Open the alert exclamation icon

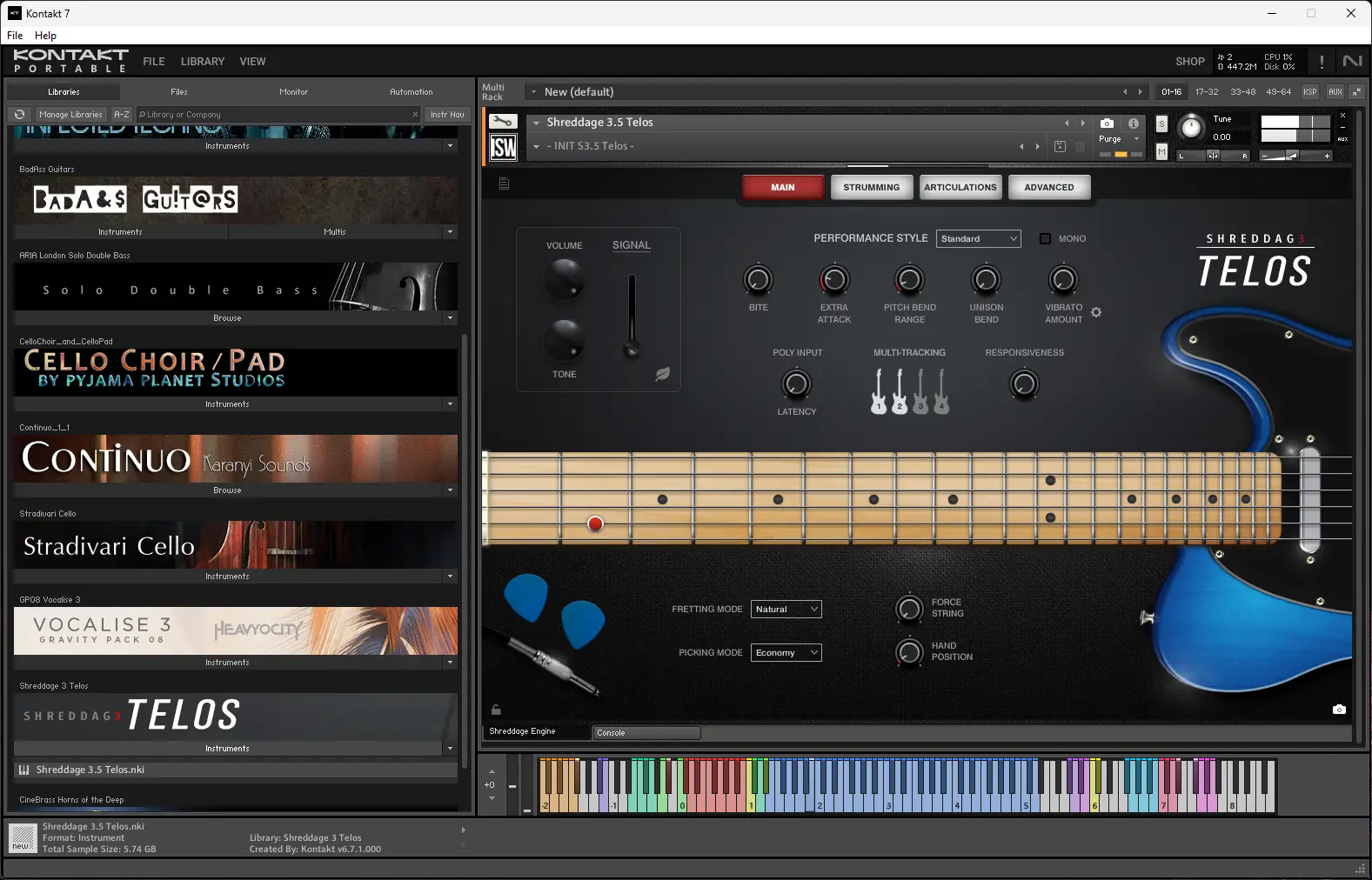[1322, 62]
